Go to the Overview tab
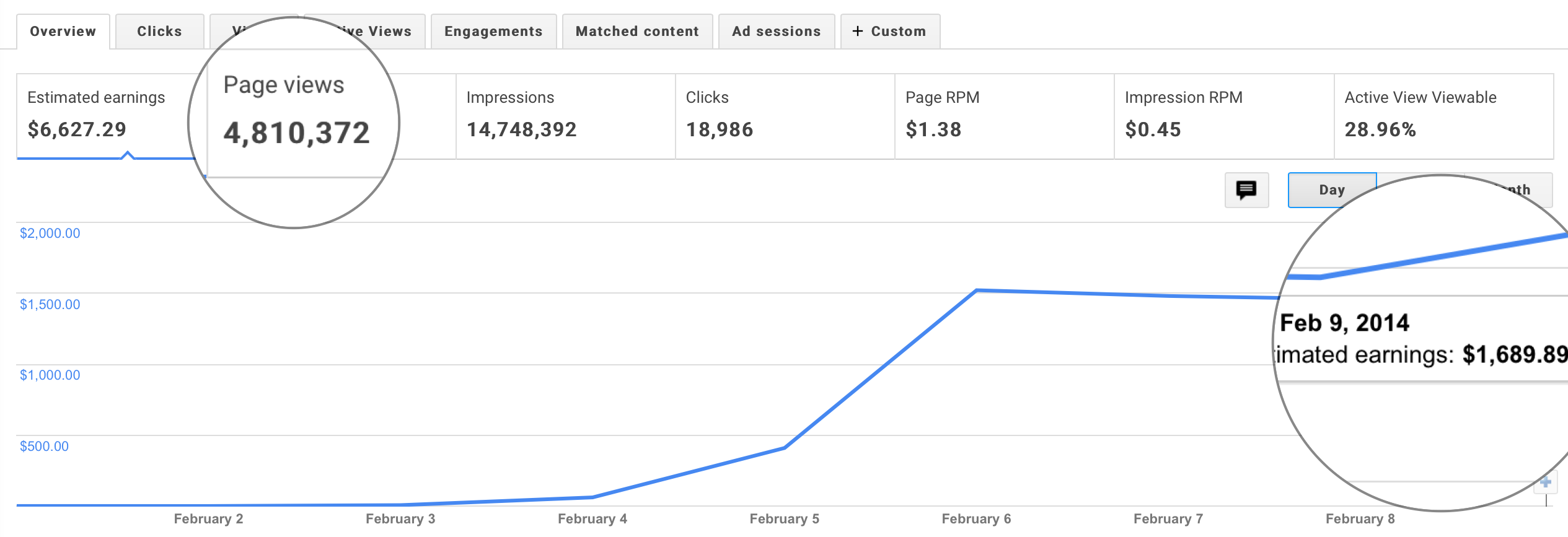The height and width of the screenshot is (537, 1568). tap(63, 32)
